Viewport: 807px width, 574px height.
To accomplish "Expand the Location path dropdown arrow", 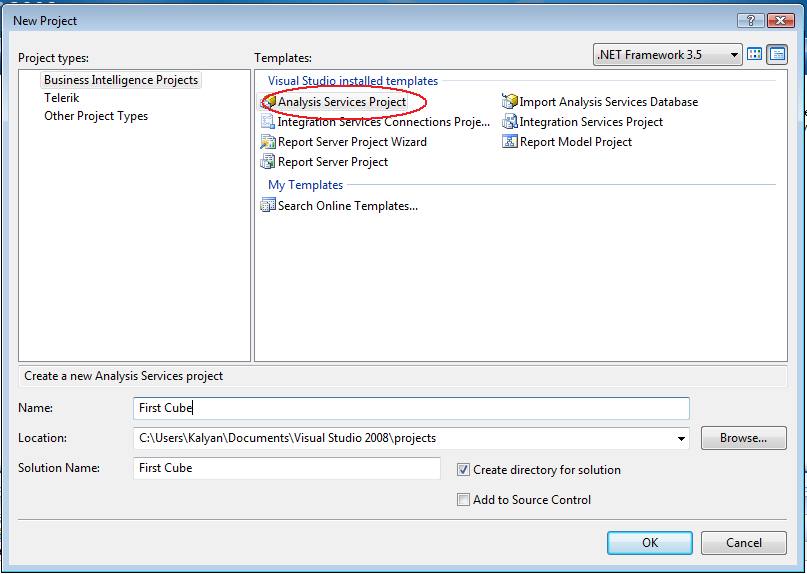I will pyautogui.click(x=681, y=439).
